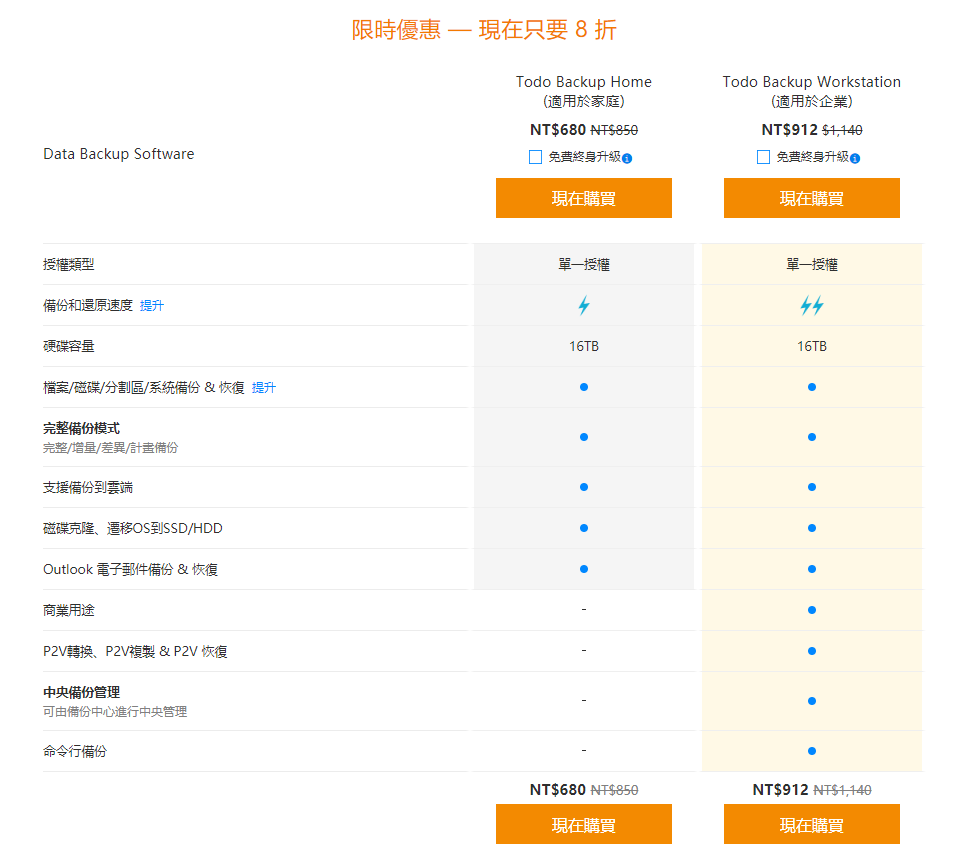Click the Workstation blue dot for 中央備份管理

(x=812, y=701)
